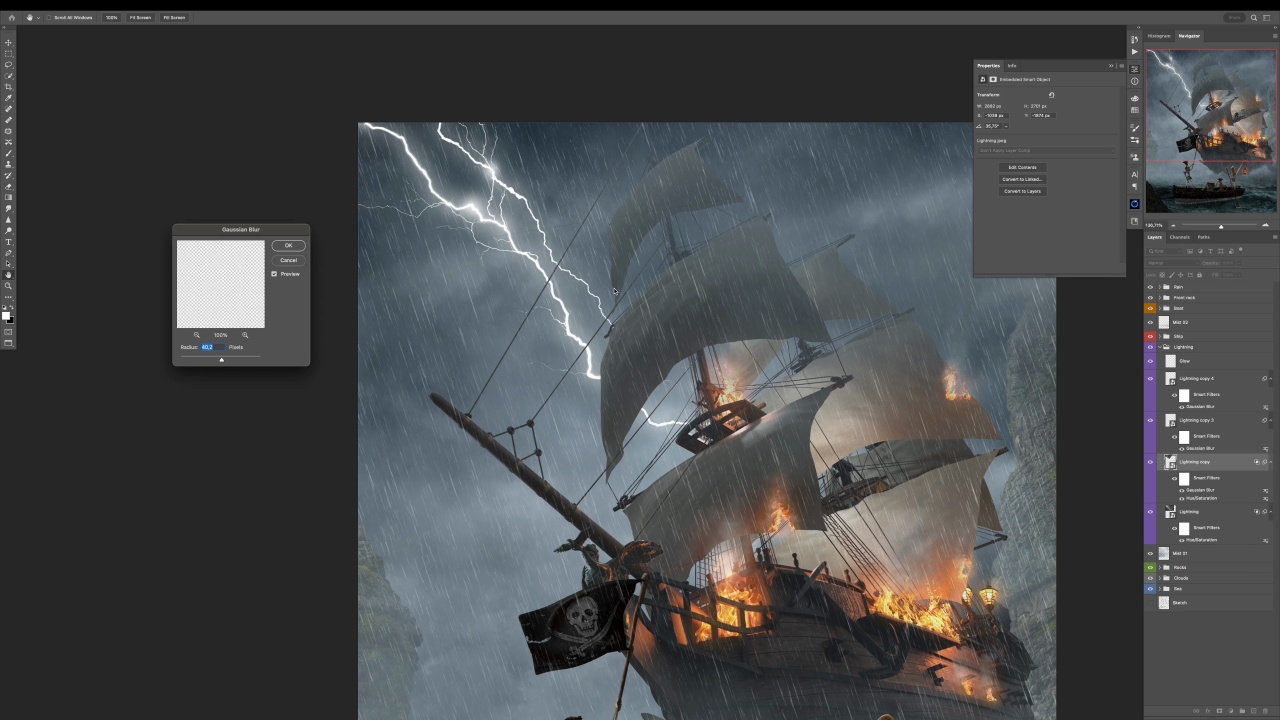Expand the Rocks layer group
This screenshot has width=1280, height=720.
coord(1159,567)
